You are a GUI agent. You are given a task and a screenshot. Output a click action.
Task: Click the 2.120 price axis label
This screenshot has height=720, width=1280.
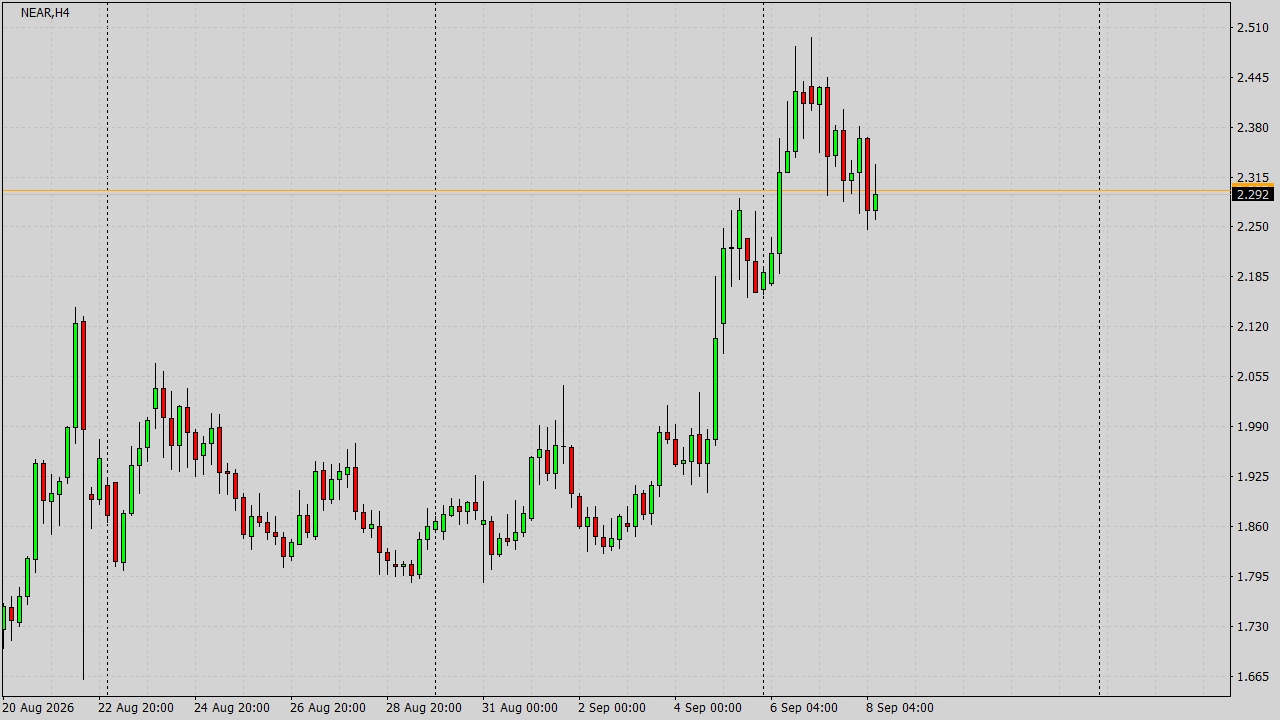pos(1252,327)
